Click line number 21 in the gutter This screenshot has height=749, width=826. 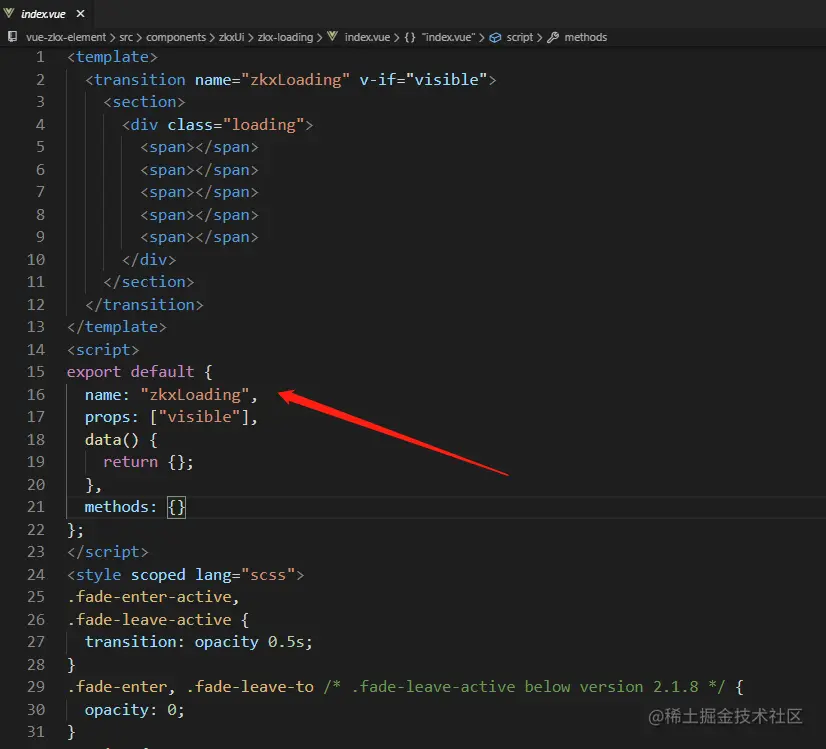pos(36,507)
